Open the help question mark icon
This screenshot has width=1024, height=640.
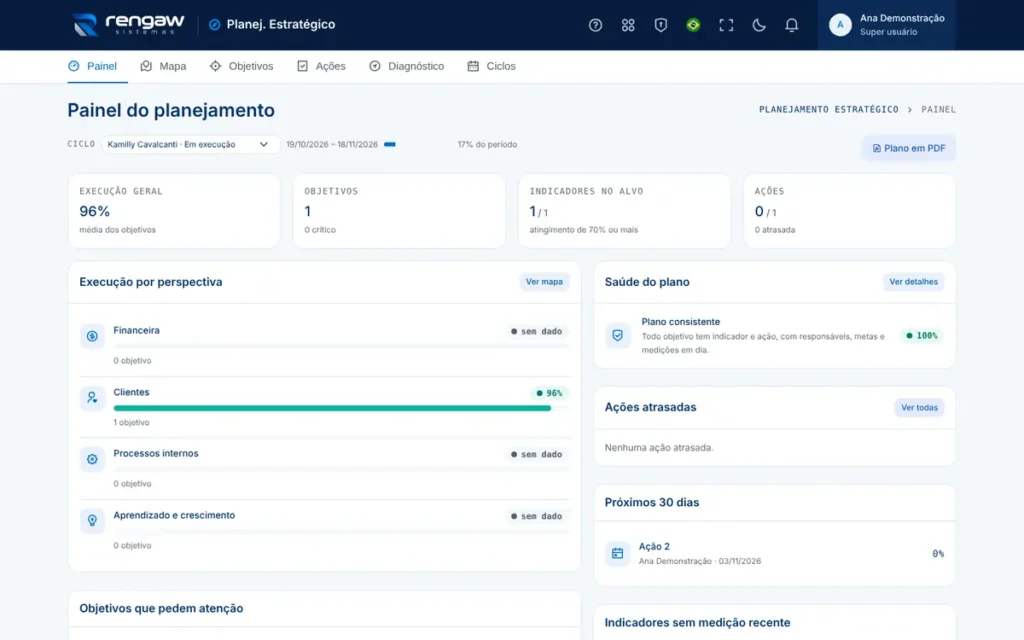595,25
